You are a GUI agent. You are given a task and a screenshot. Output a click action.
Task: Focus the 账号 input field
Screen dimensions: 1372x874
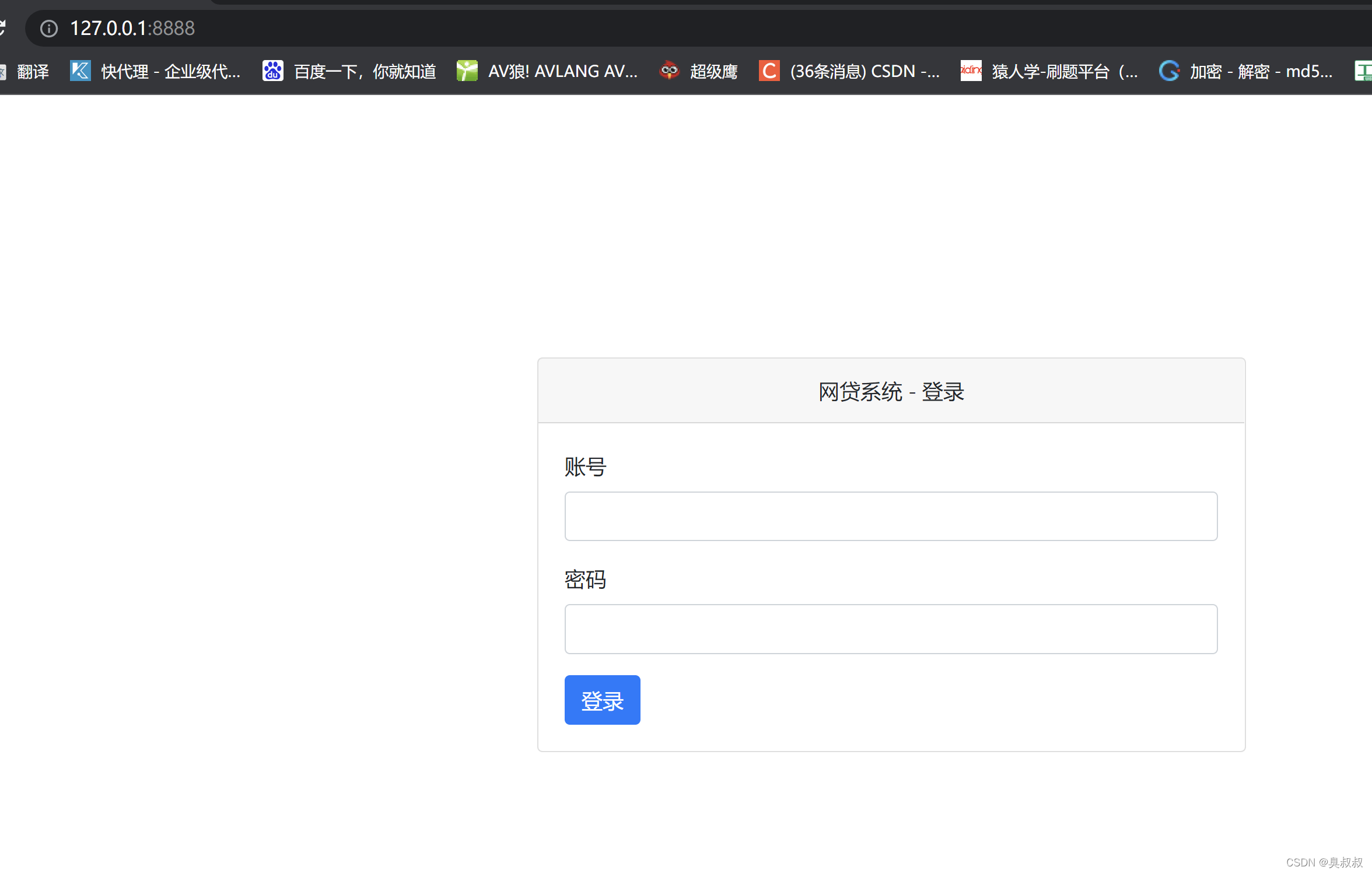[891, 516]
